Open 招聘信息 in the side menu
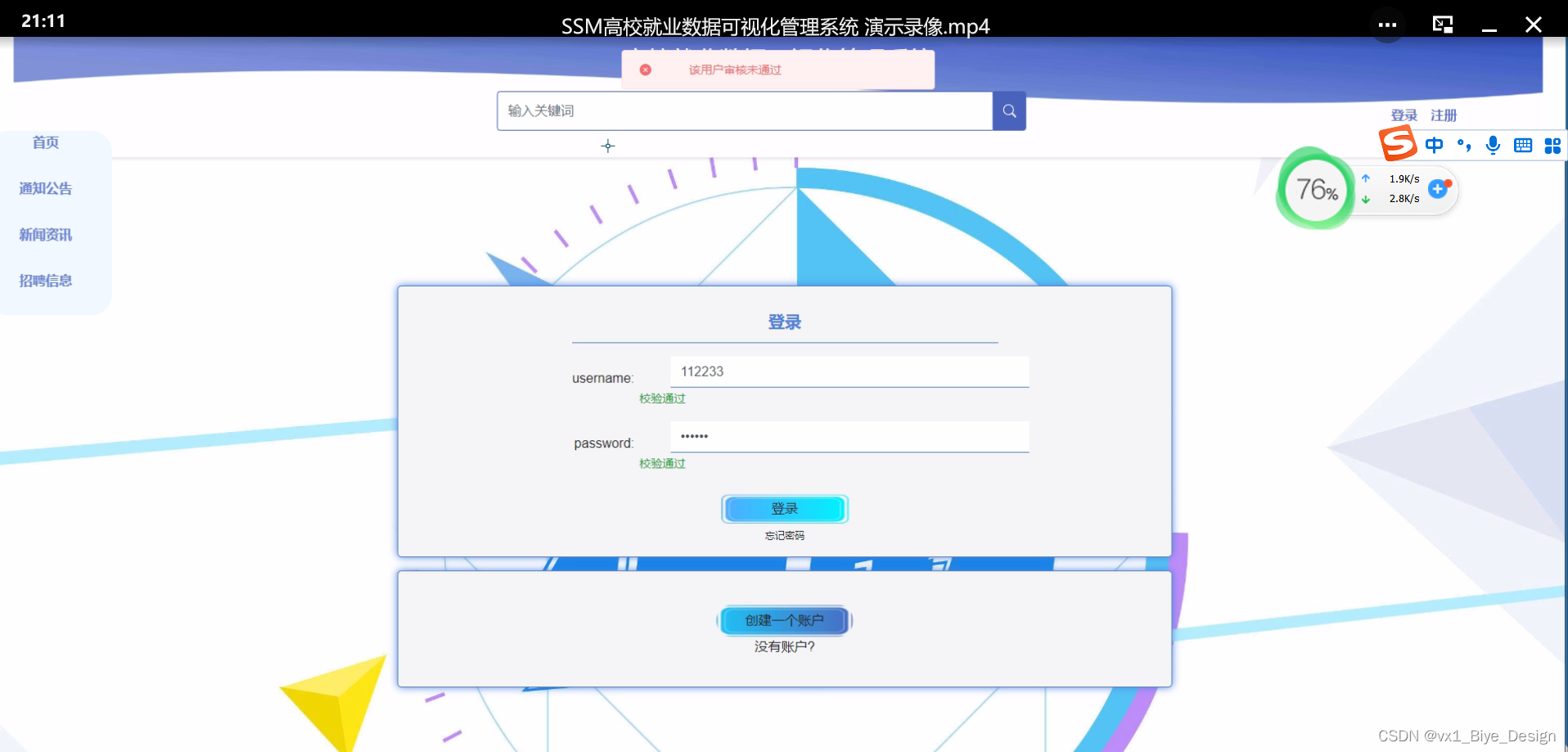Screen dimensions: 1568x752 click(46, 281)
